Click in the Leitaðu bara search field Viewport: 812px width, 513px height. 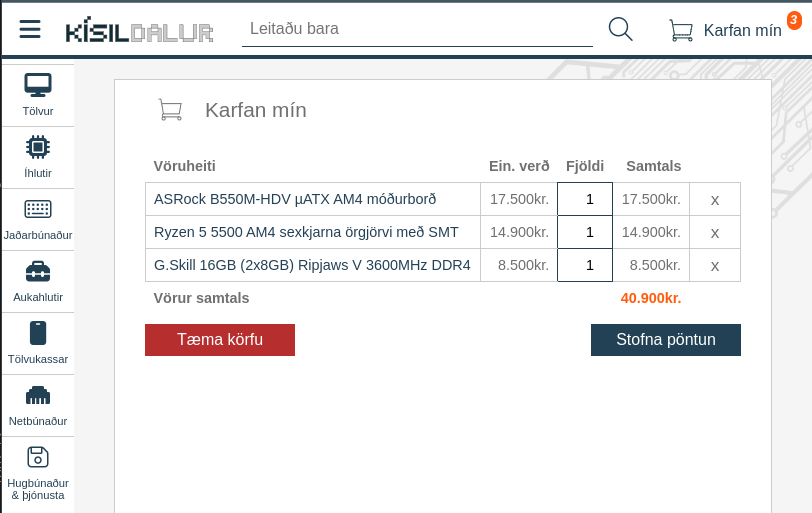click(x=417, y=29)
